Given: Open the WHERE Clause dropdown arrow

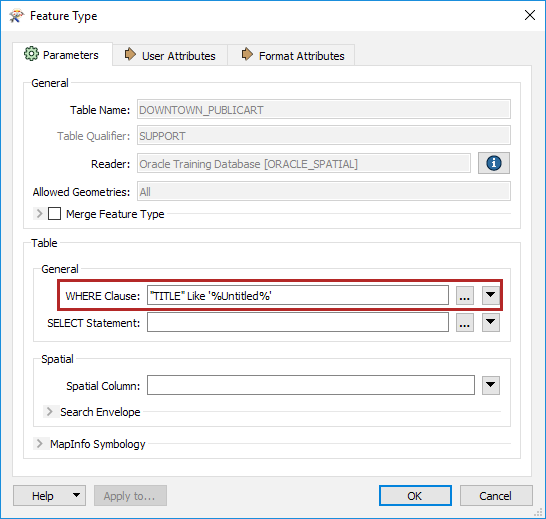Looking at the screenshot, I should [x=491, y=295].
